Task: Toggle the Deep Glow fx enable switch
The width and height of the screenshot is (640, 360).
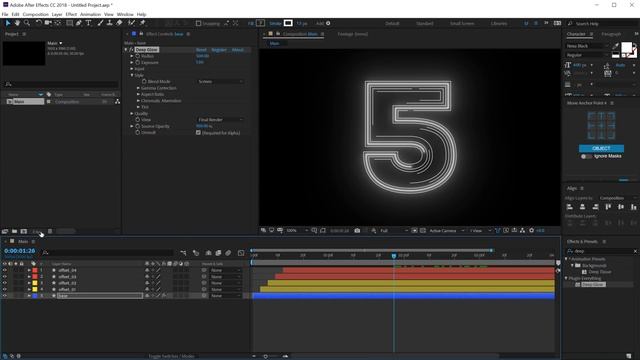Action: click(x=131, y=49)
